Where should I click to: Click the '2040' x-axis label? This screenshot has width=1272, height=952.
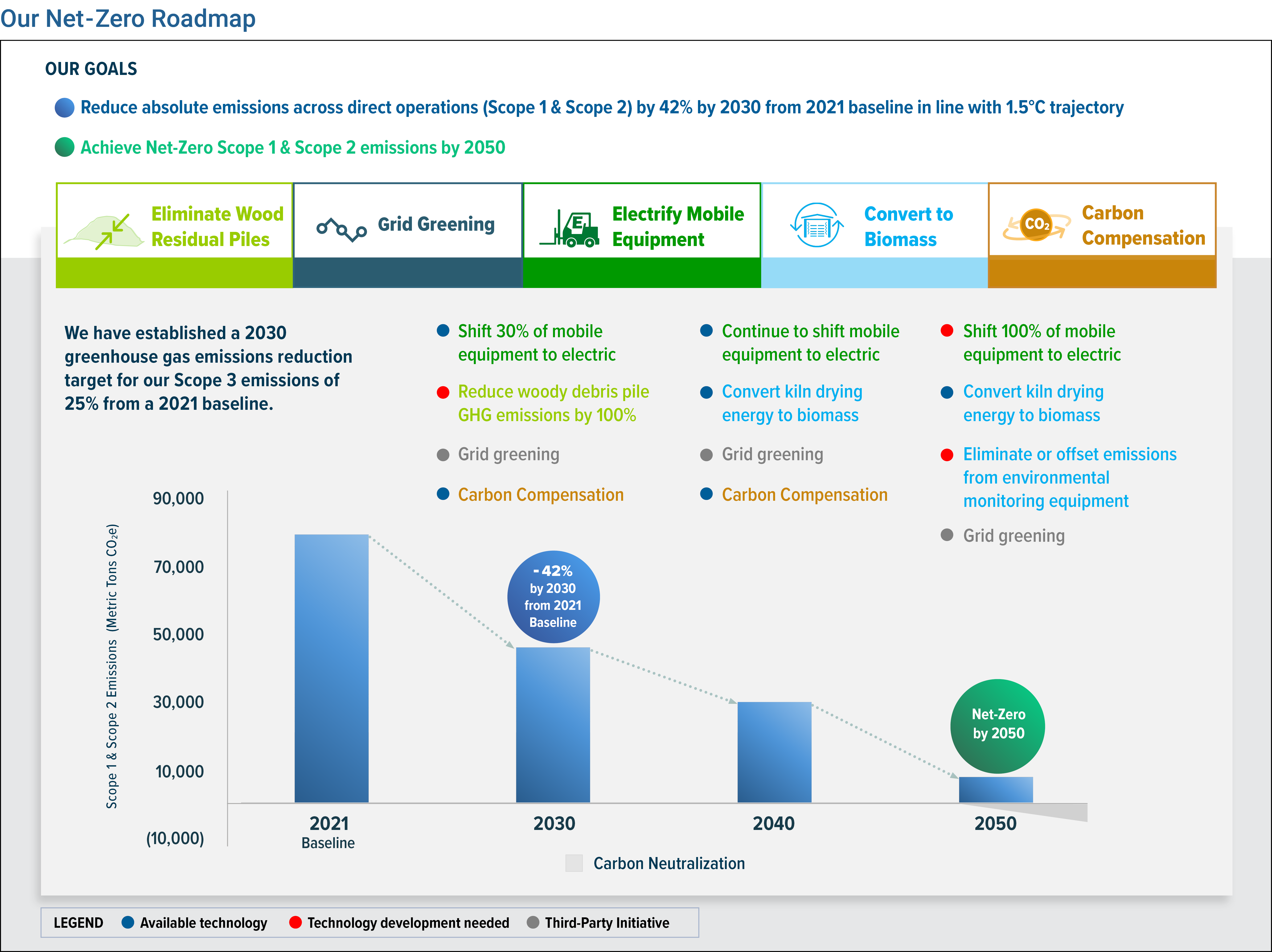coord(774,823)
